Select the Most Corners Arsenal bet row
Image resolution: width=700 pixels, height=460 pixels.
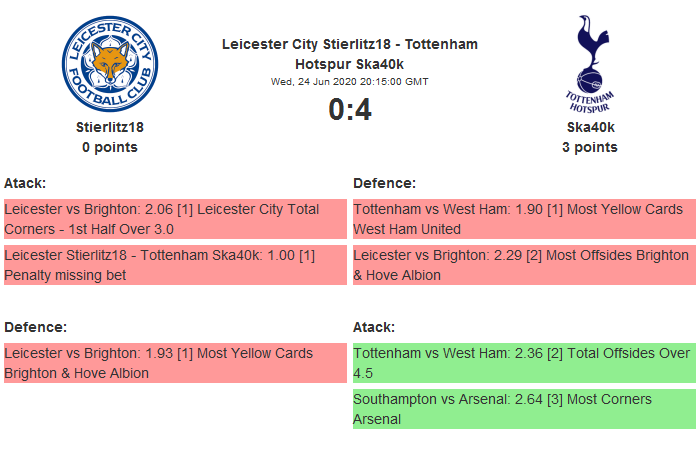click(524, 409)
